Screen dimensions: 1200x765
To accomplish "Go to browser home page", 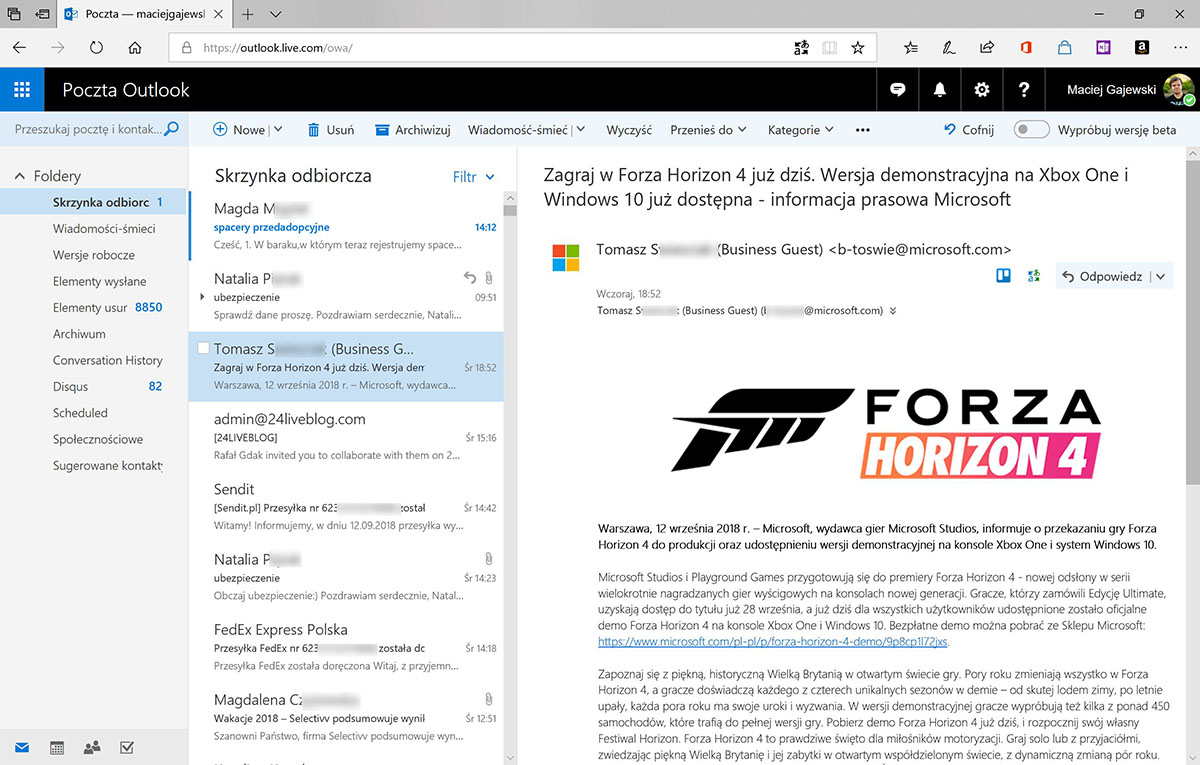I will [135, 47].
